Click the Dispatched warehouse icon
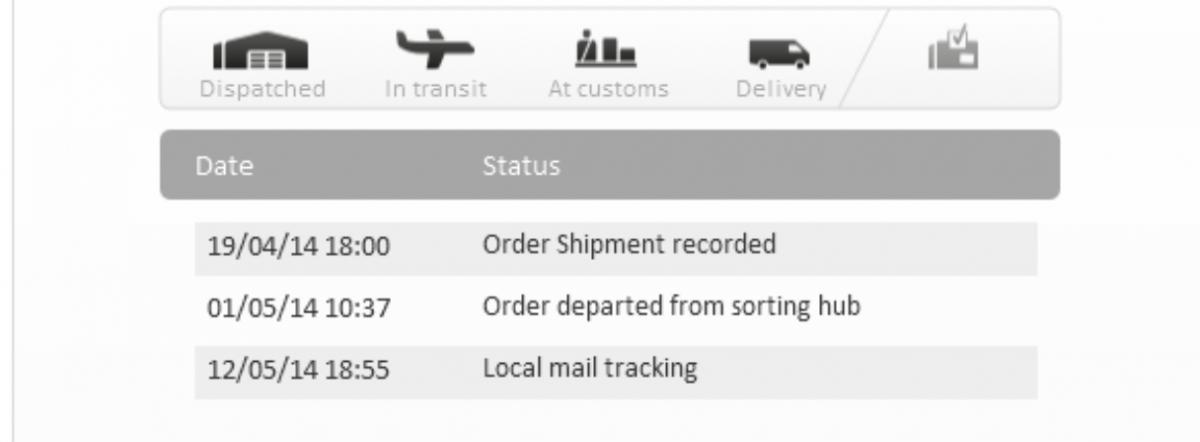1200x442 pixels. (x=261, y=54)
